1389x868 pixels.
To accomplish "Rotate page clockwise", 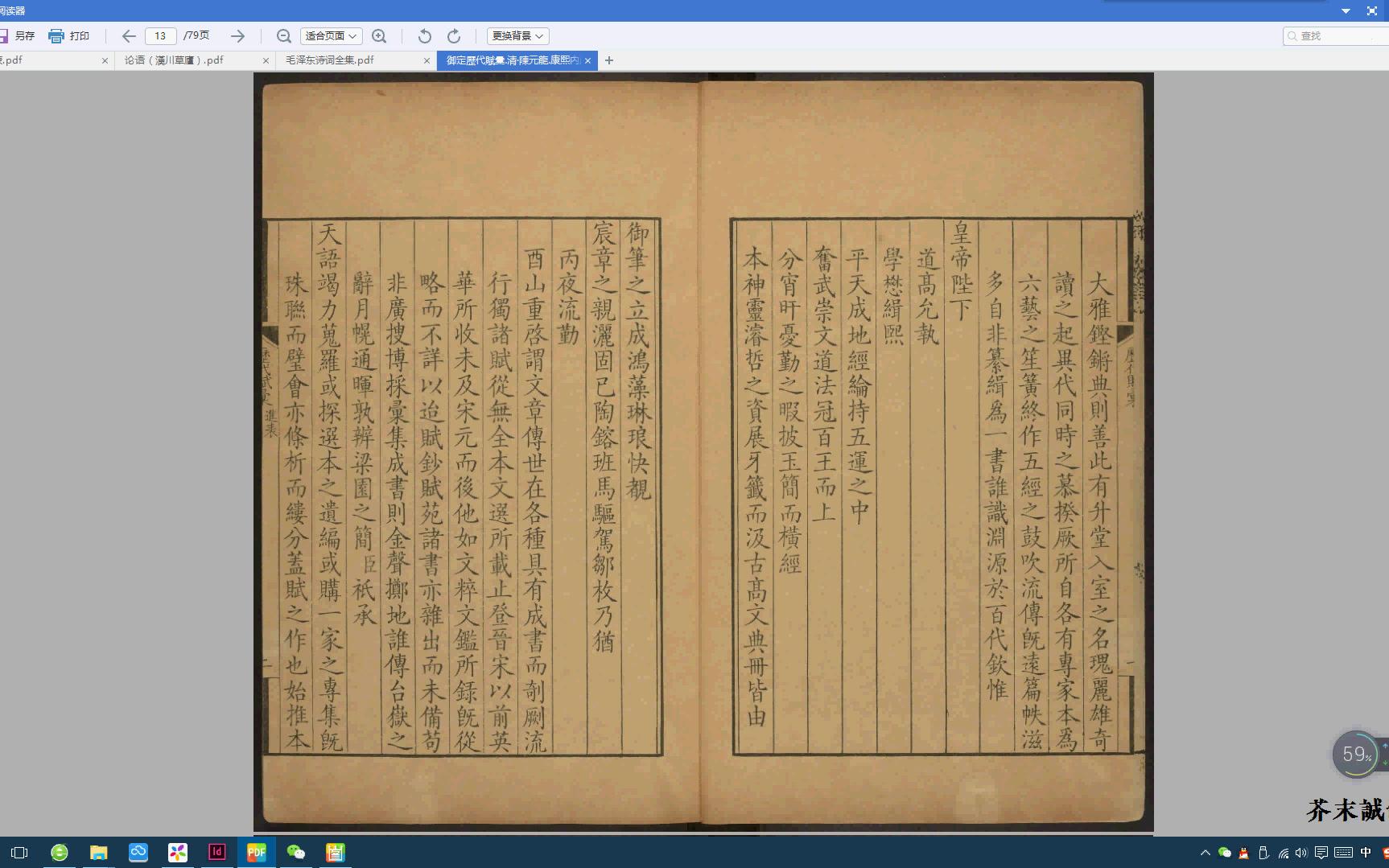I will pos(454,36).
